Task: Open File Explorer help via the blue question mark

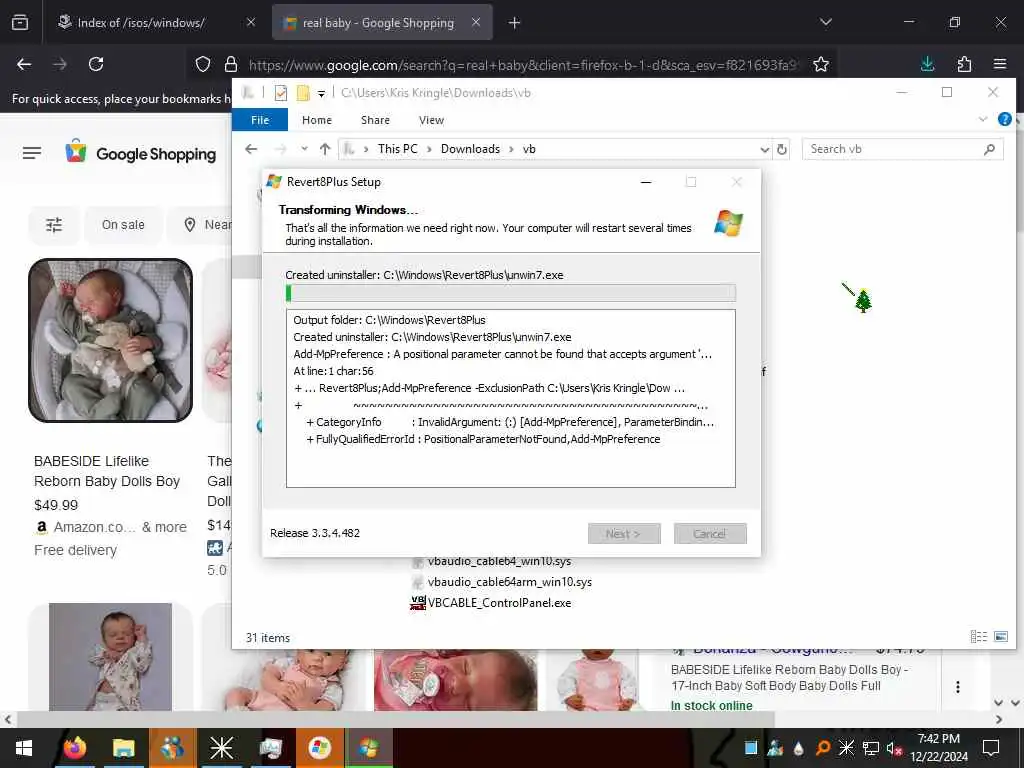Action: (1005, 120)
